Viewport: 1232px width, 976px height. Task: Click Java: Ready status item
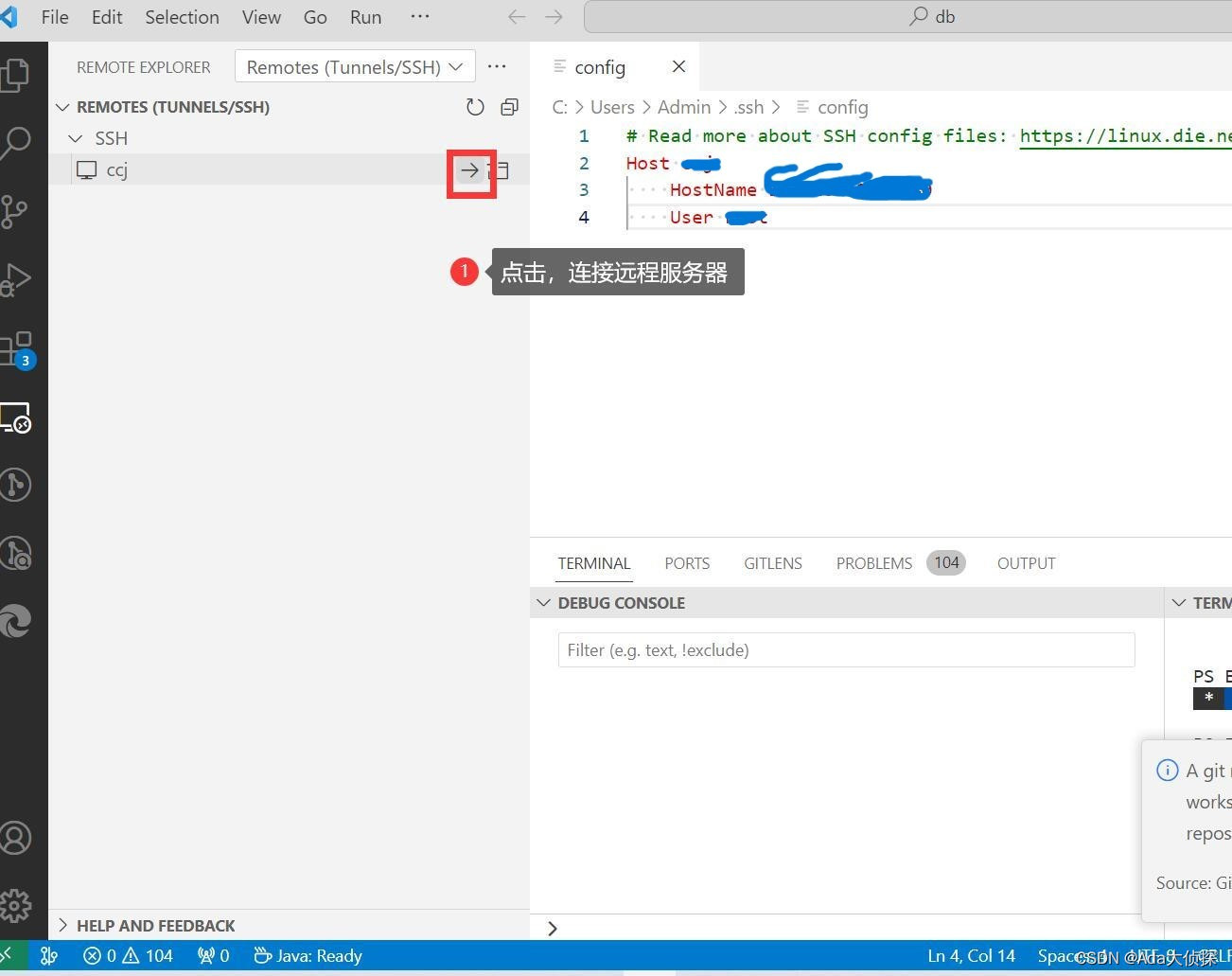click(x=308, y=956)
